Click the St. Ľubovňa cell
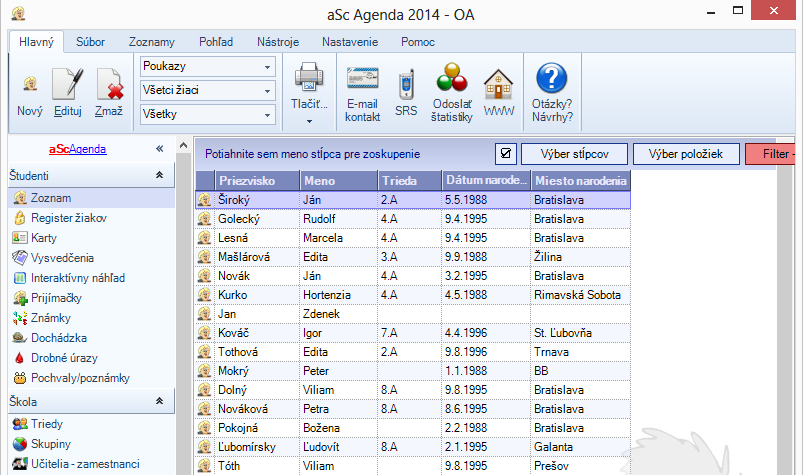Image resolution: width=803 pixels, height=475 pixels. (581, 333)
